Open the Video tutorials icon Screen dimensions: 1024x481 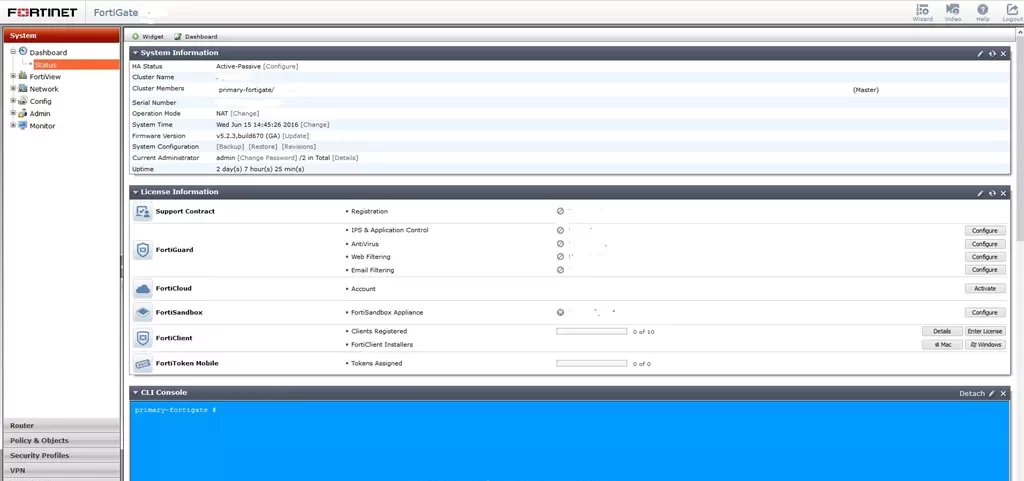coord(953,10)
